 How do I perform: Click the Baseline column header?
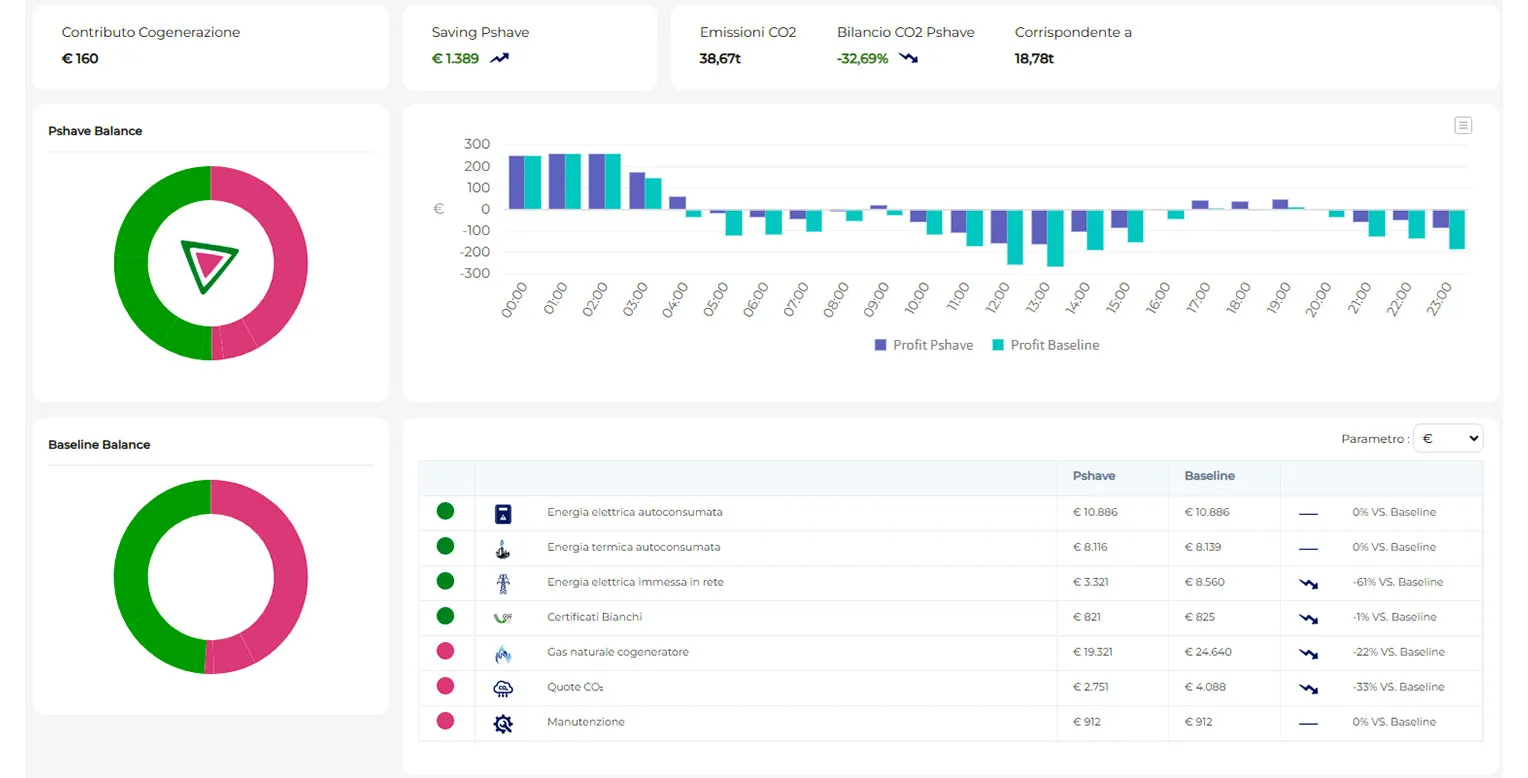[x=1209, y=476]
